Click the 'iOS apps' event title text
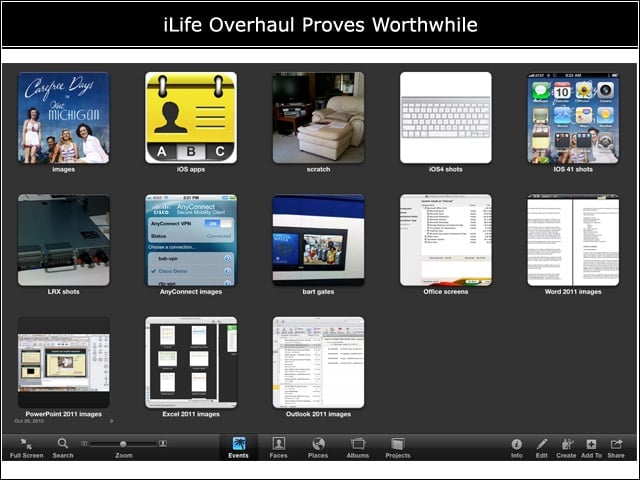This screenshot has height=480, width=640. pos(191,169)
